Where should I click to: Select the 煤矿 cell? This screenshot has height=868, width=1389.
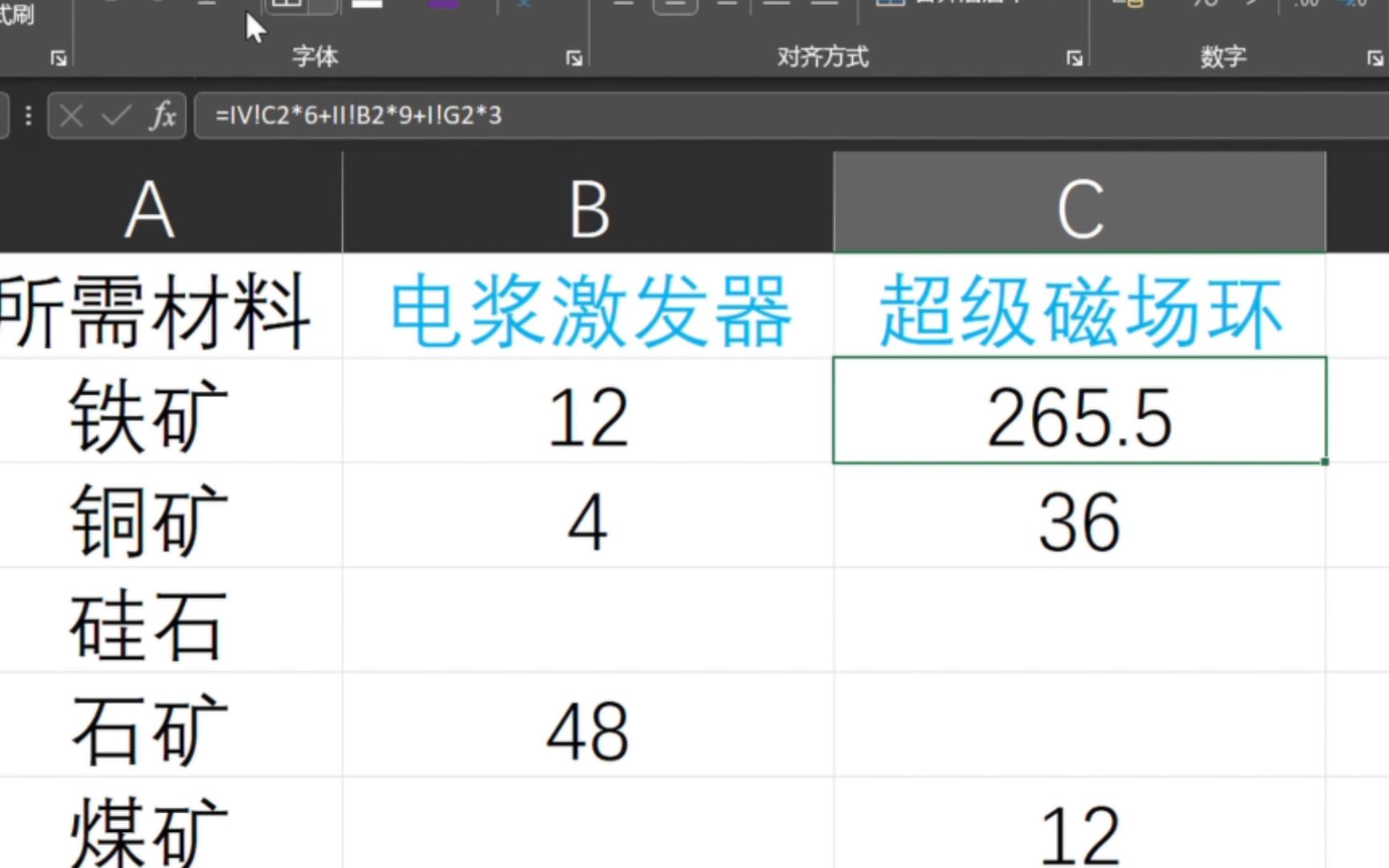pos(170,823)
